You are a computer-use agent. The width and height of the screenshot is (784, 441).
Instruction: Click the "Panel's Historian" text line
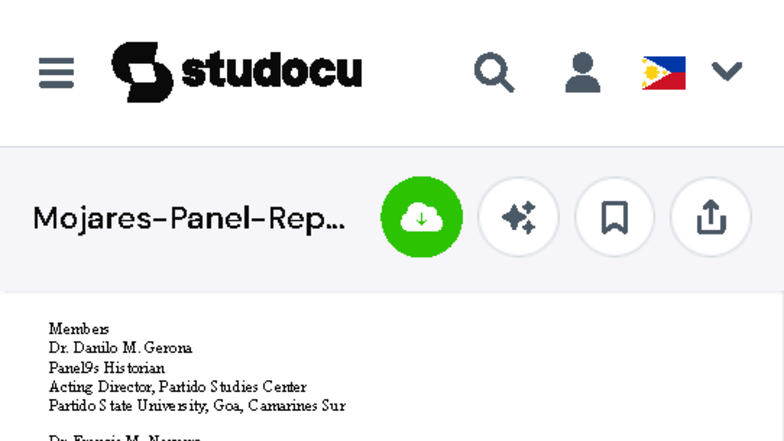pos(107,368)
